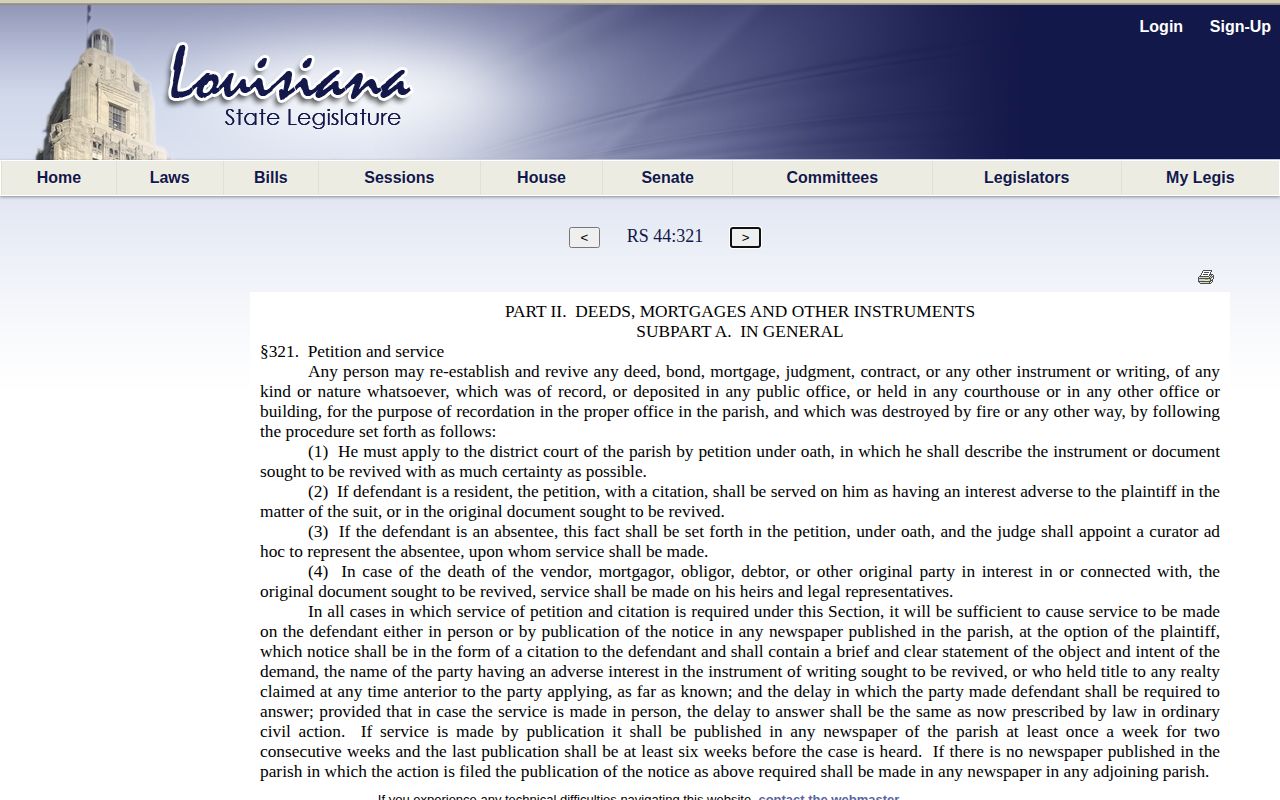Click the Sign-Up link
Screen dimensions: 1280x800
pos(1240,27)
